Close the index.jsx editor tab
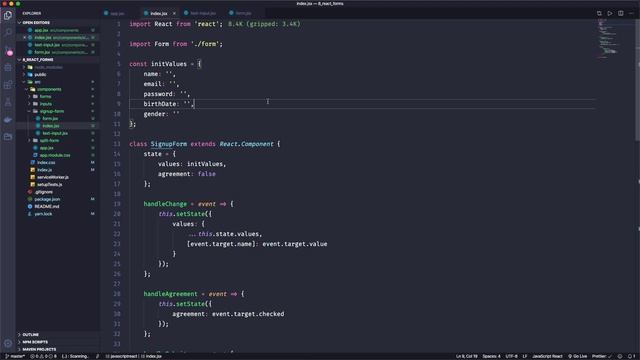 [x=174, y=13]
